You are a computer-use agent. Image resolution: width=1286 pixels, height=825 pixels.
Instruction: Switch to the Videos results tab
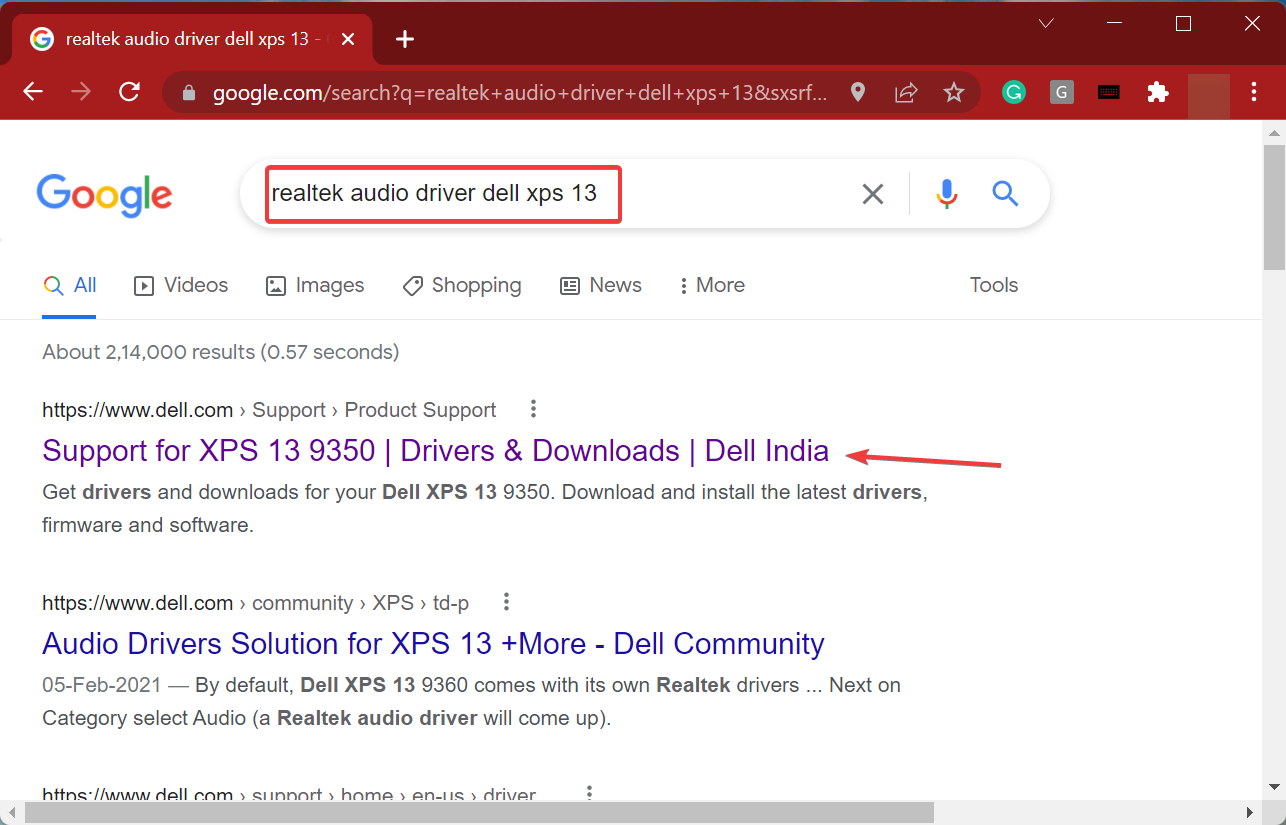(181, 285)
